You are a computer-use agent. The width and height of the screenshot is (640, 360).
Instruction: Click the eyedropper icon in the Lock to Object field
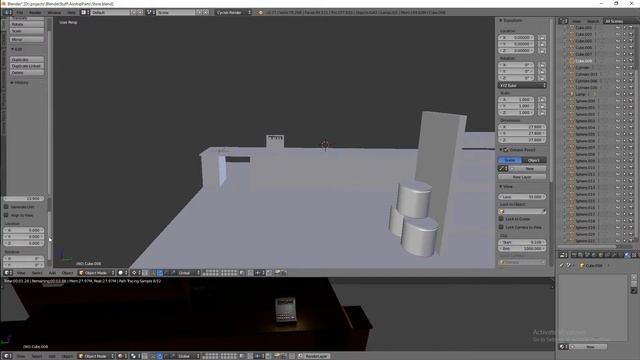point(543,211)
